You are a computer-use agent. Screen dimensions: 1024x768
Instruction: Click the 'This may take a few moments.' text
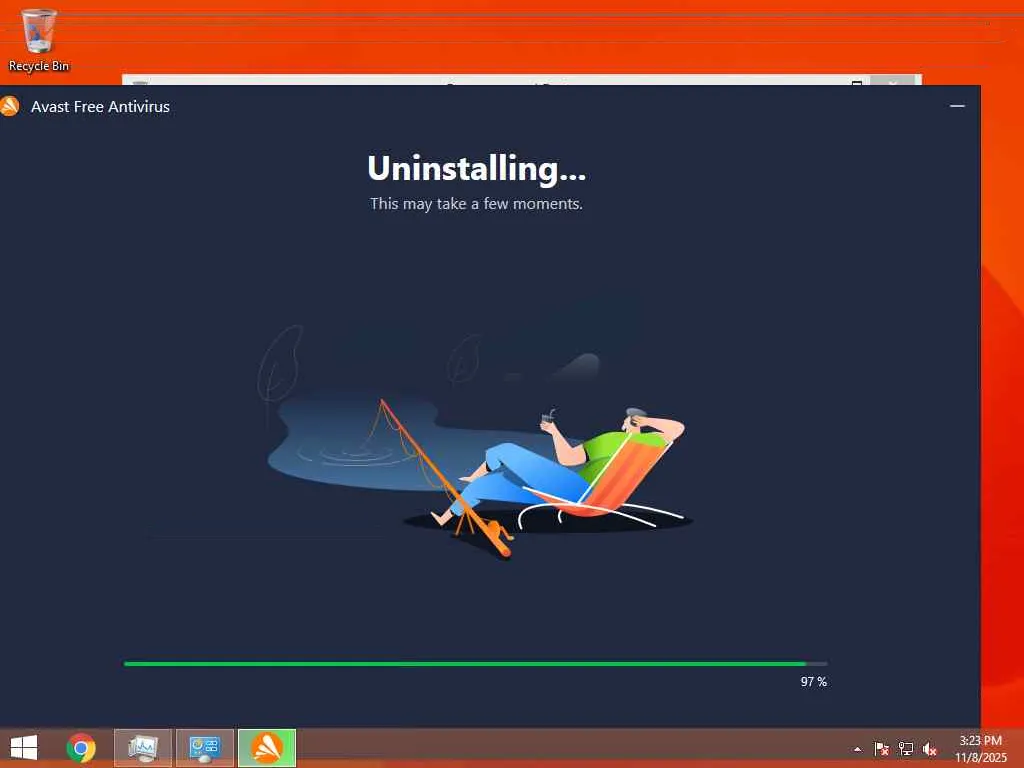click(x=476, y=204)
